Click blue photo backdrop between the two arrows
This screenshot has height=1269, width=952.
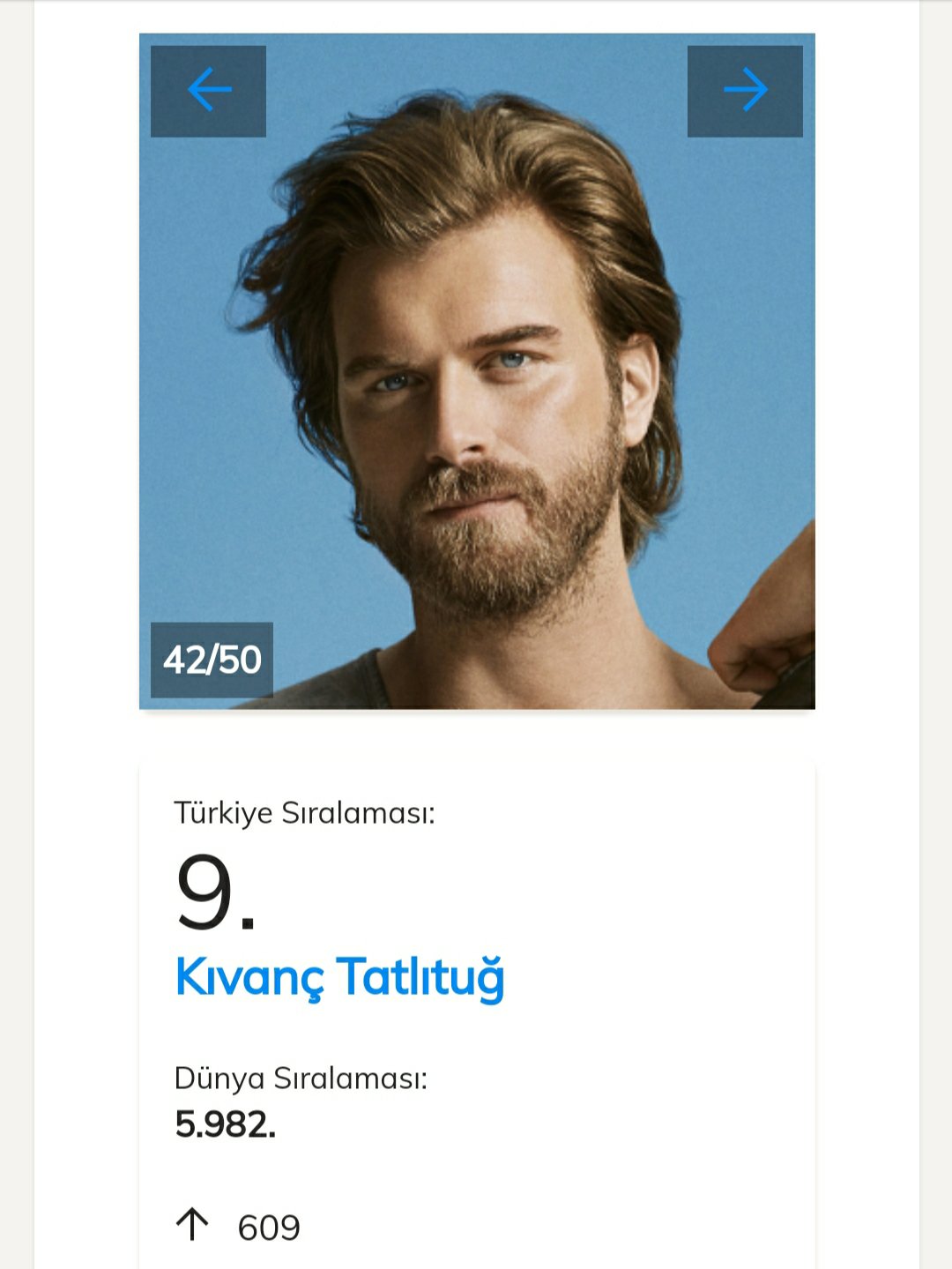pyautogui.click(x=476, y=66)
